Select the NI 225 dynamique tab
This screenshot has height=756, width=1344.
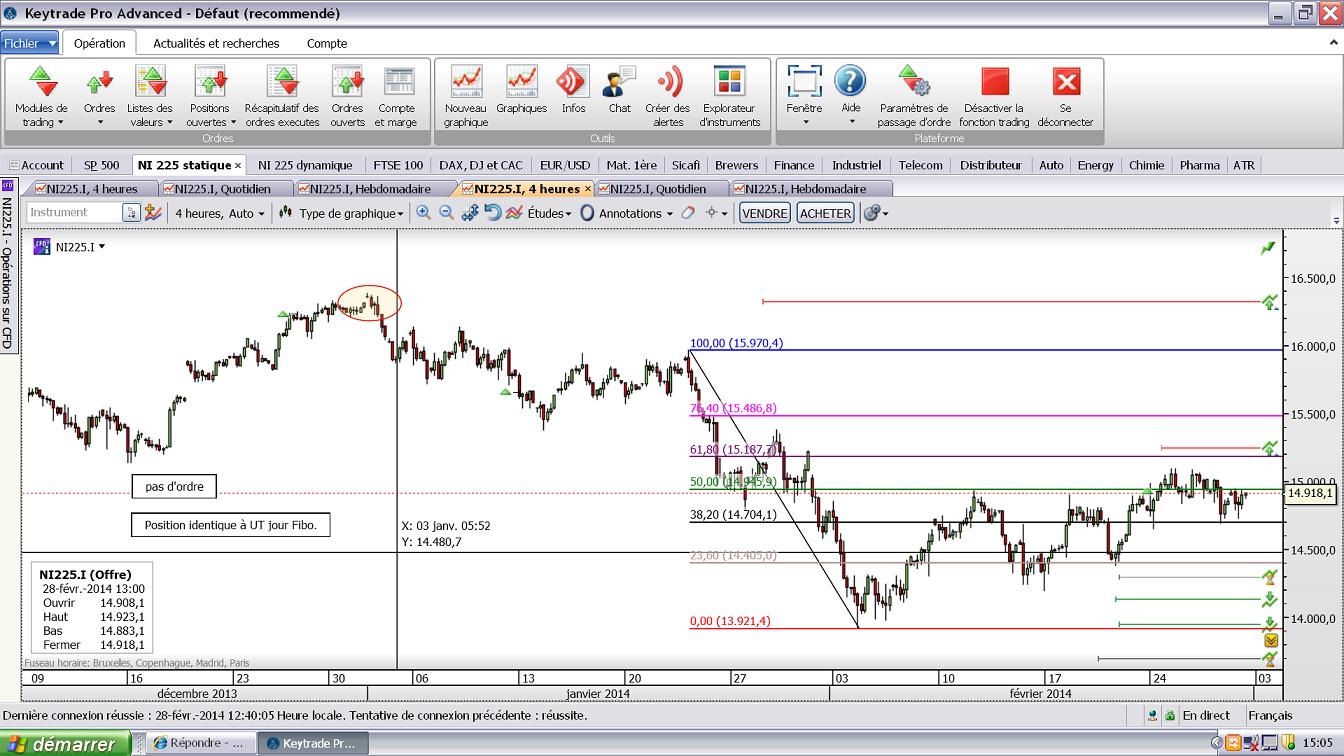305,165
